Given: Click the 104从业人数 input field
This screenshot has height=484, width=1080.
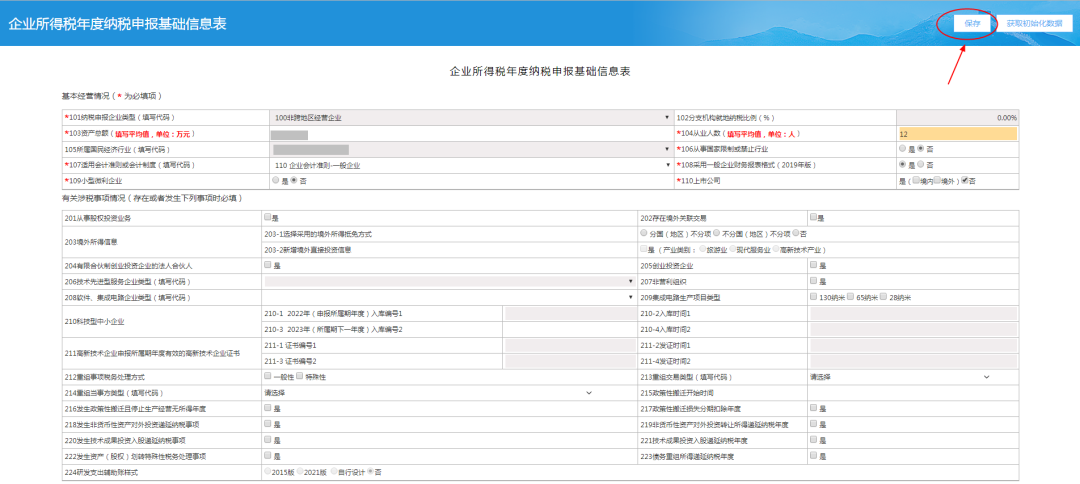Looking at the screenshot, I should click(956, 133).
